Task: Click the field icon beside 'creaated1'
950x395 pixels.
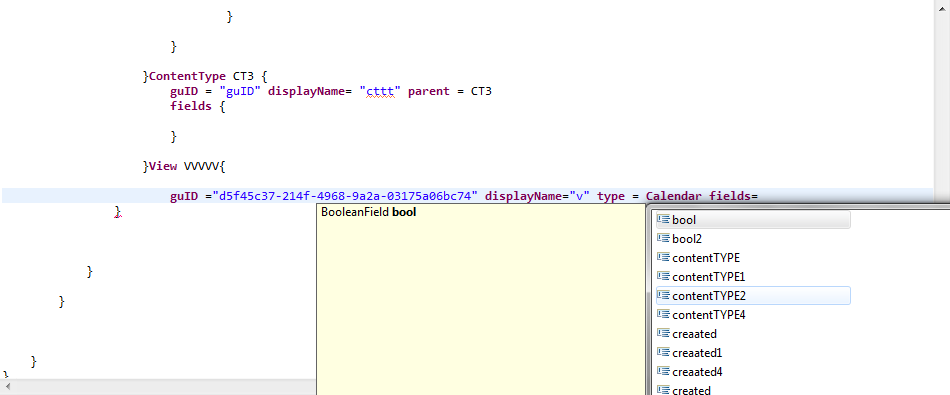Action: point(663,353)
